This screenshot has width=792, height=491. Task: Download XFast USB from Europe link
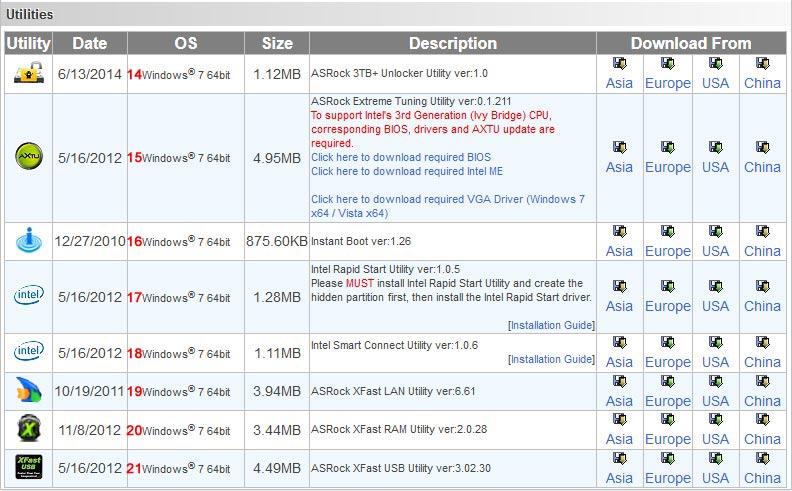668,478
